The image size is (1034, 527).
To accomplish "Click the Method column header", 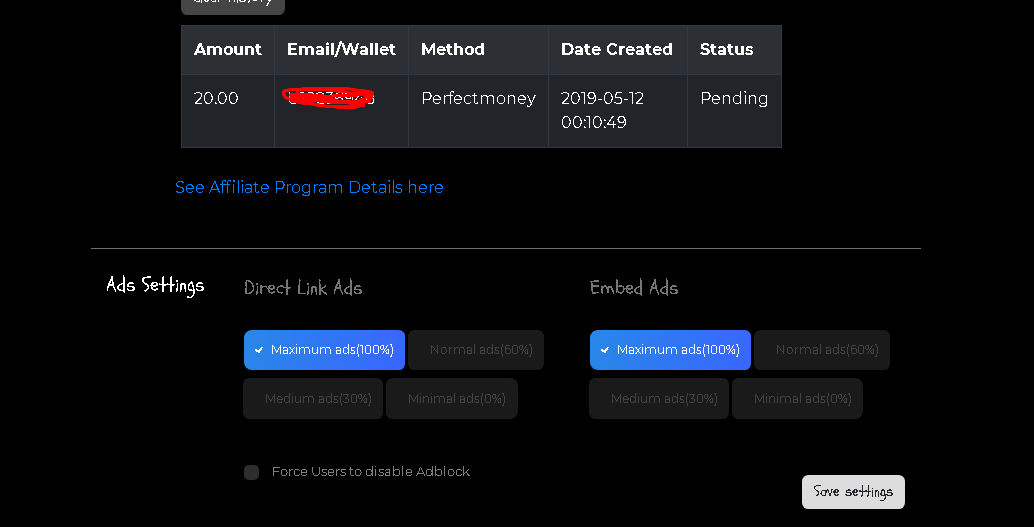I will point(479,49).
